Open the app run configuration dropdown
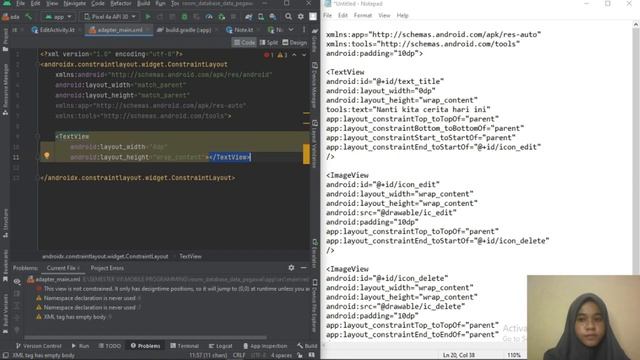The height and width of the screenshot is (360, 640). pos(58,17)
